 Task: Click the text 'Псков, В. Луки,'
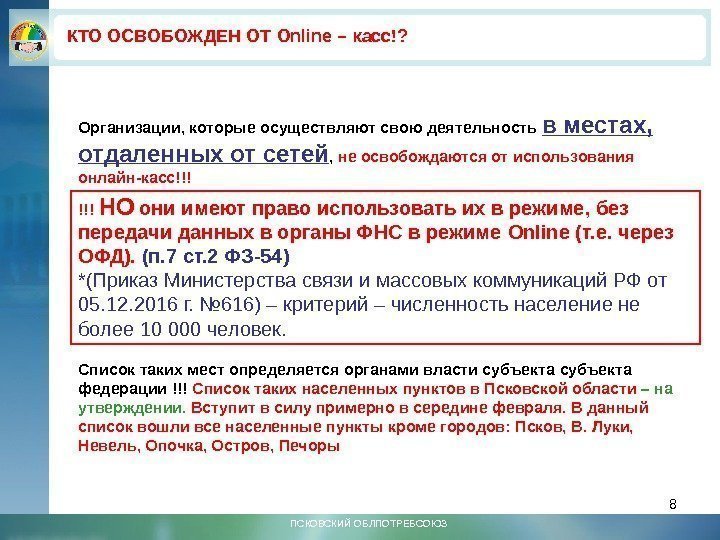[x=574, y=427]
